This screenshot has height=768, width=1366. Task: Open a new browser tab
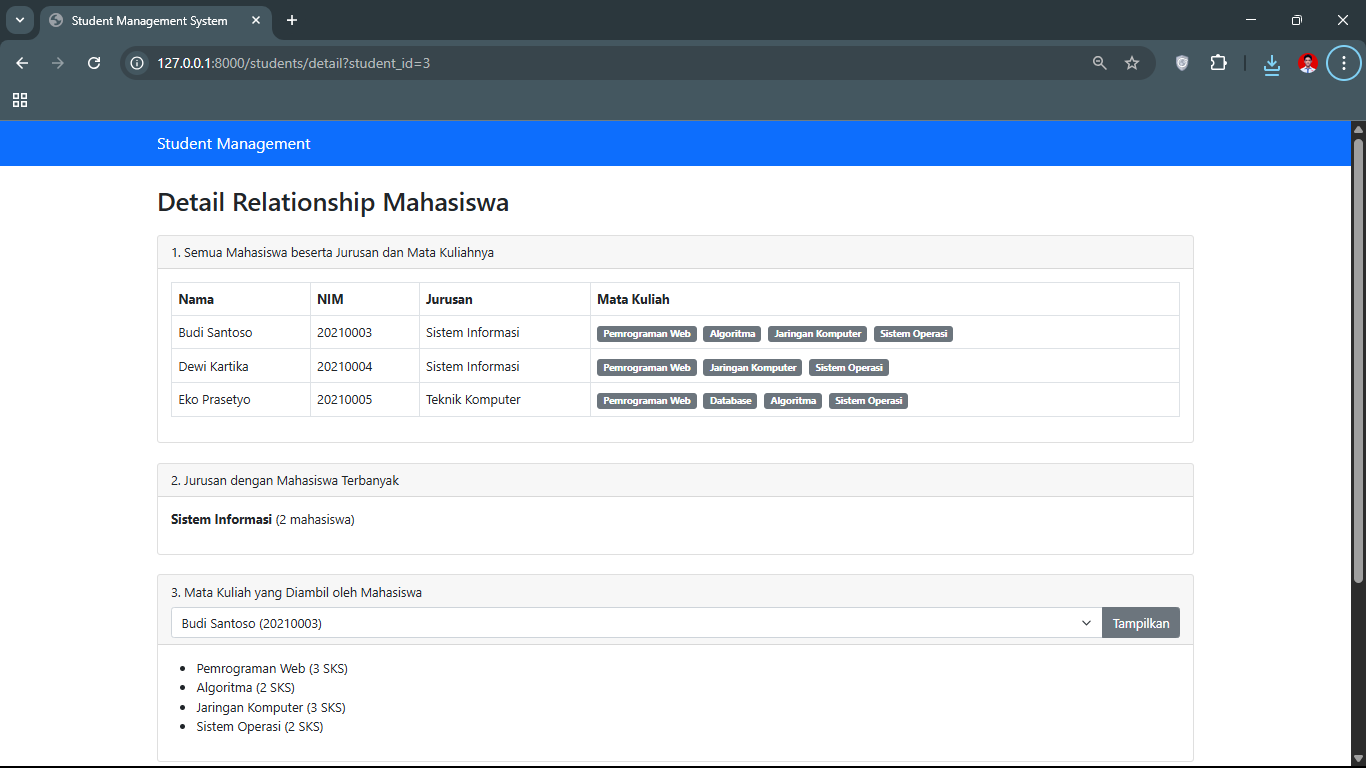pyautogui.click(x=292, y=20)
